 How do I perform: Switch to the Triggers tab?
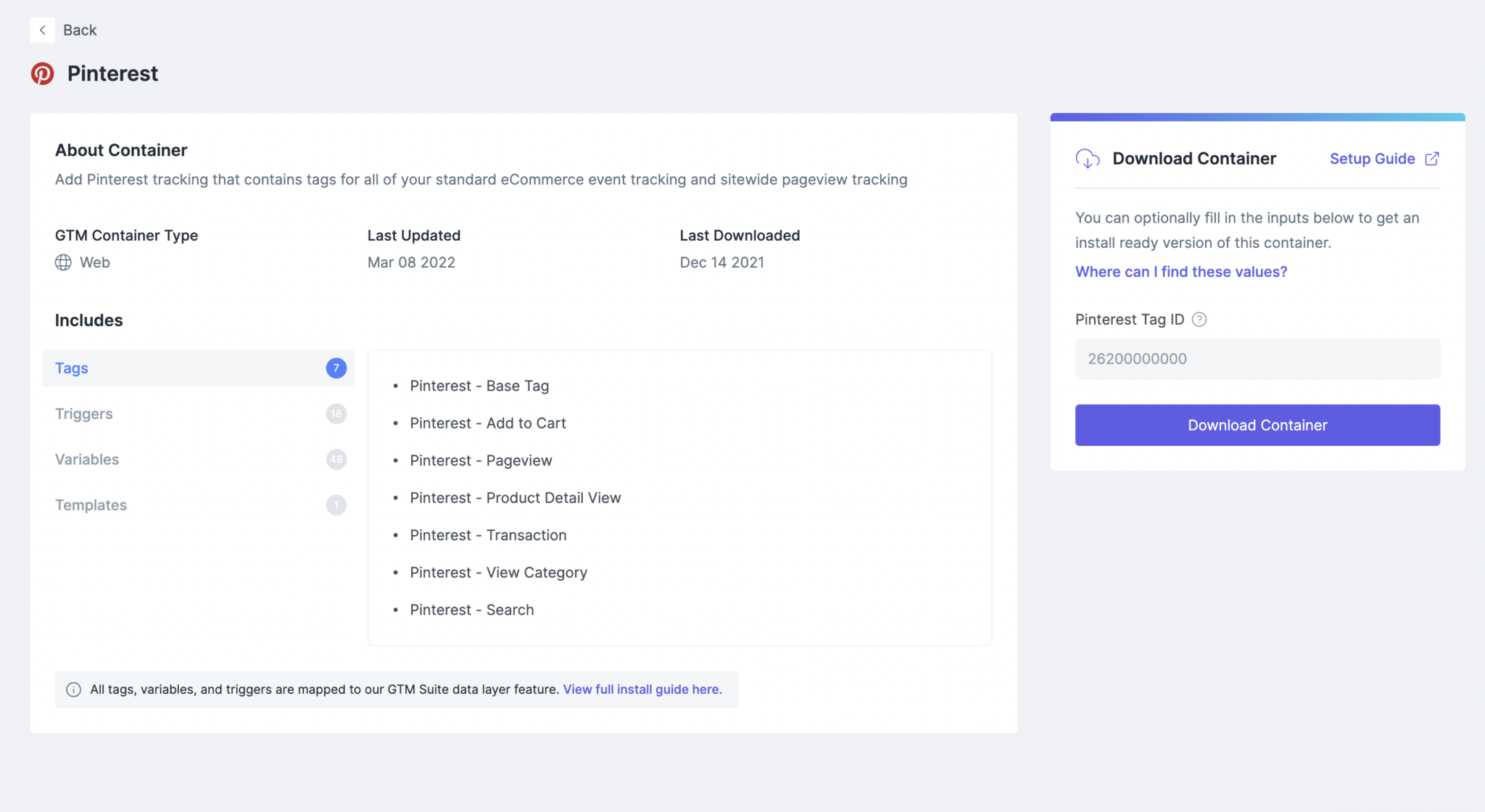pos(84,414)
